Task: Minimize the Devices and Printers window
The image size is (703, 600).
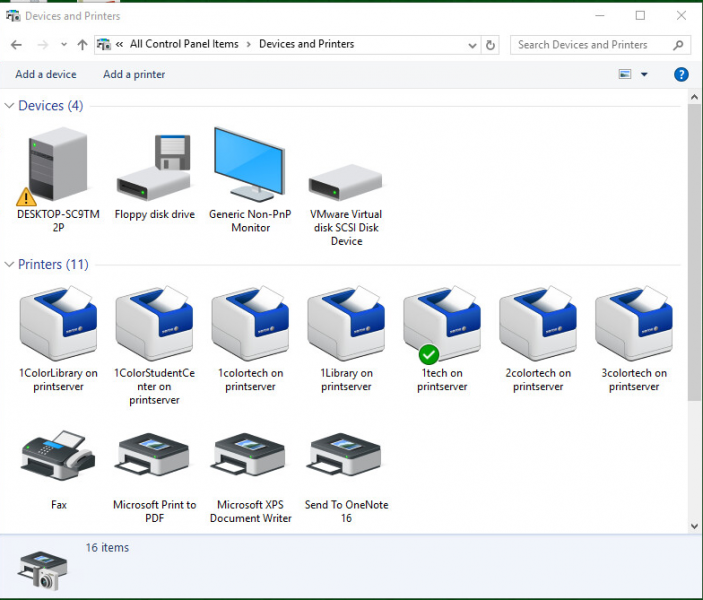Action: pos(600,16)
